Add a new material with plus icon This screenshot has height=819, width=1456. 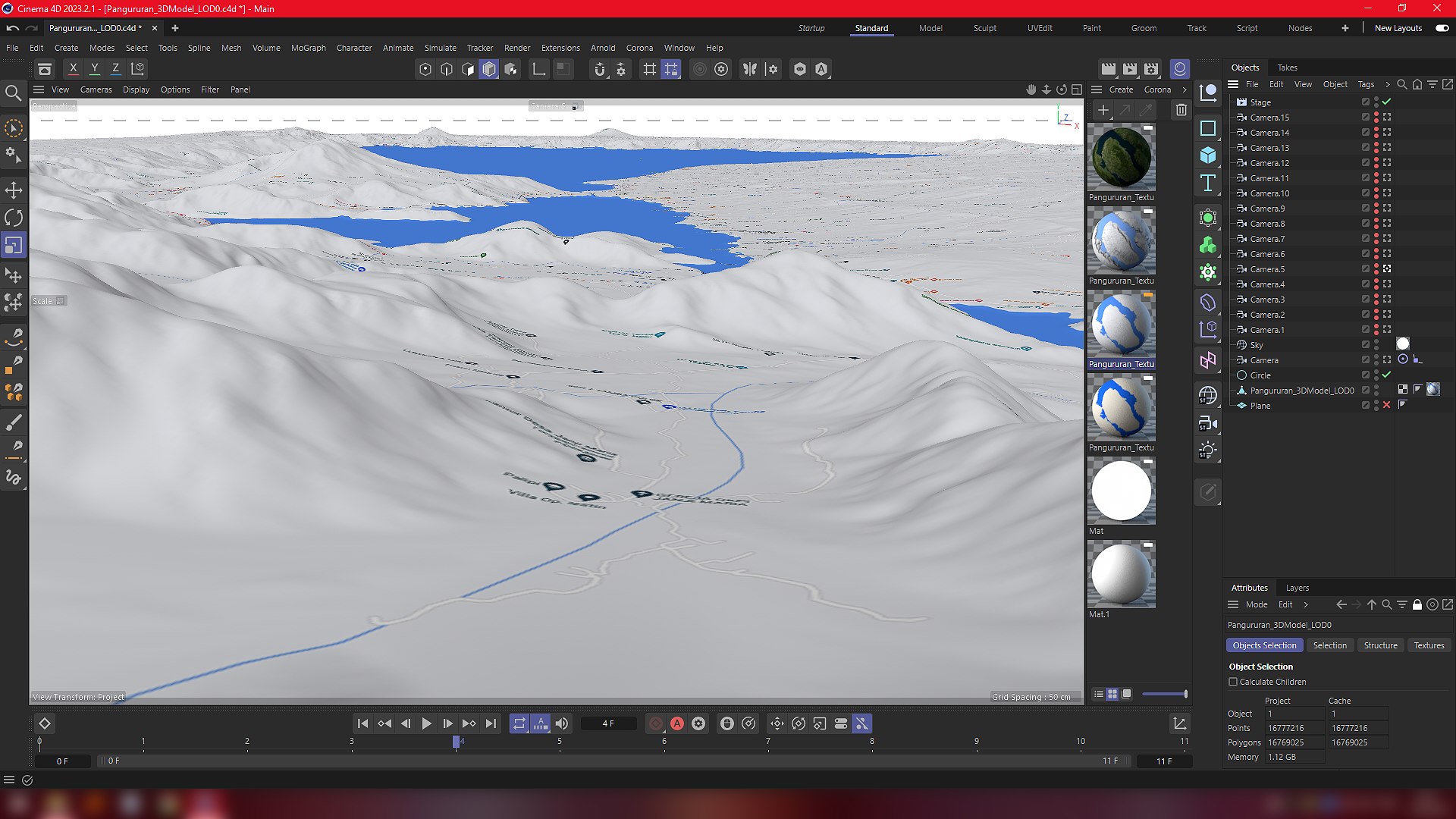(1103, 110)
